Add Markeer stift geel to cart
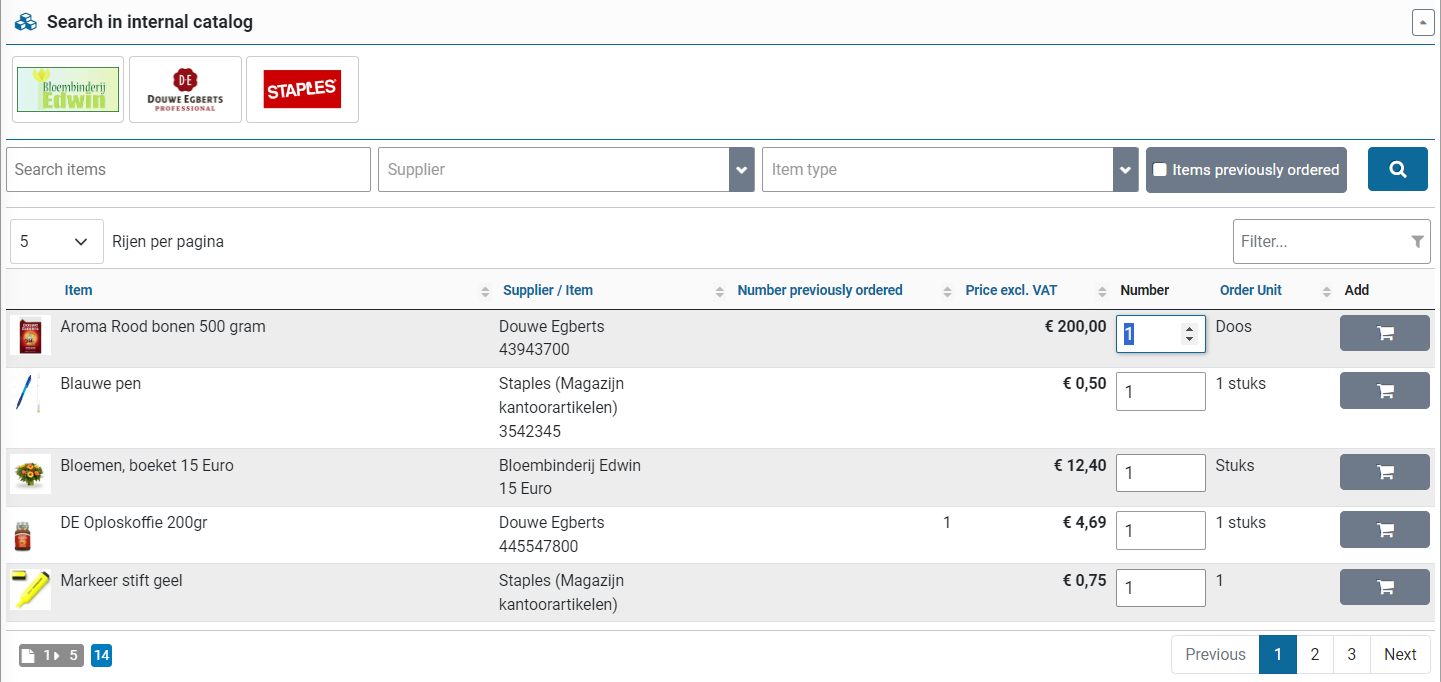 (x=1384, y=587)
